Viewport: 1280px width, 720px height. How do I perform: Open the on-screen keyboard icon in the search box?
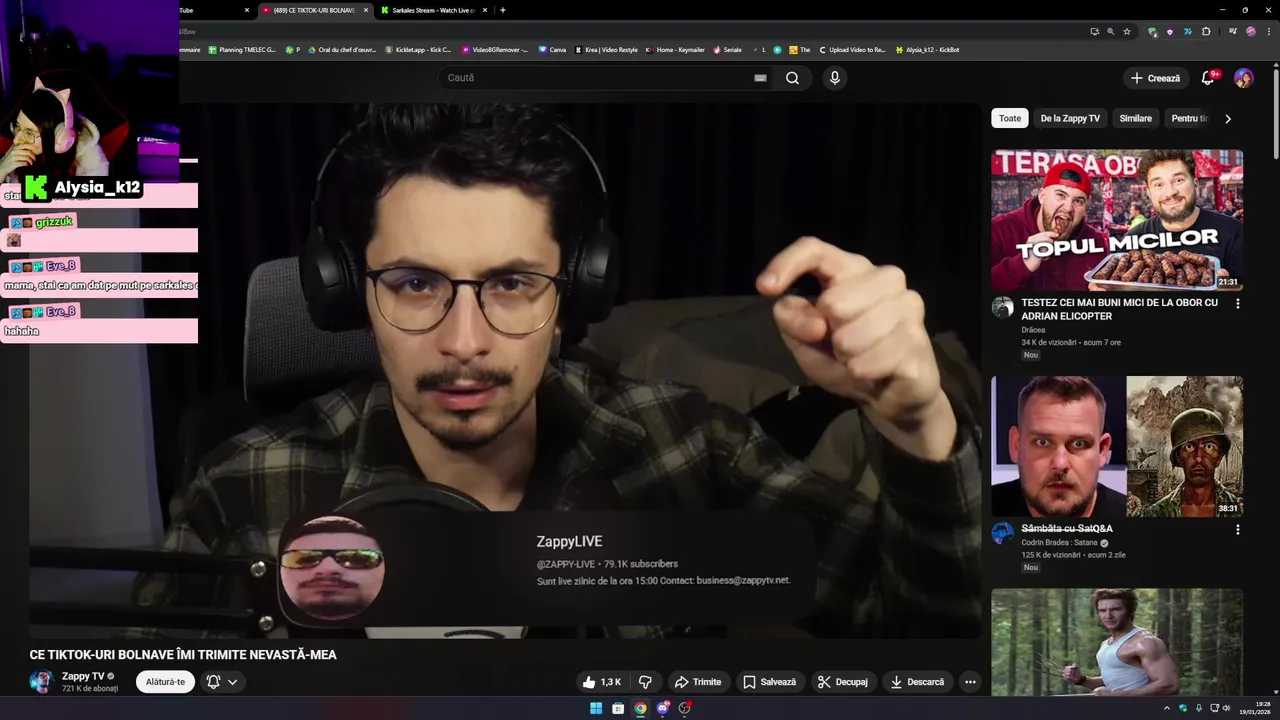(x=760, y=78)
